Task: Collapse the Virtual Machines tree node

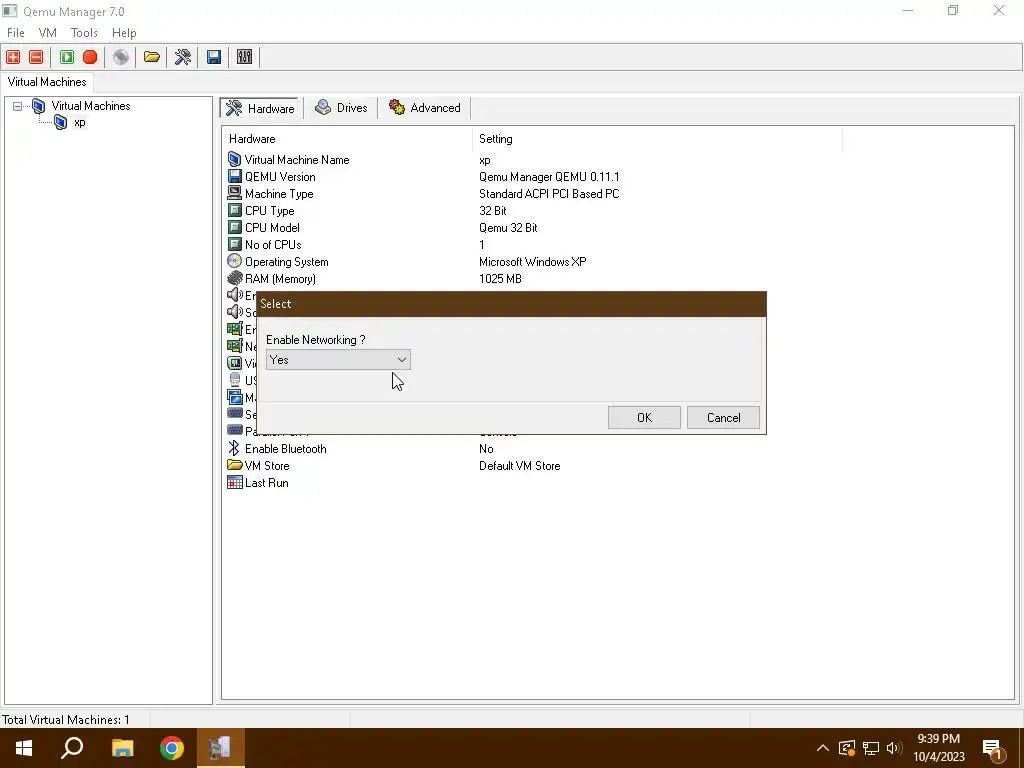Action: 18,106
